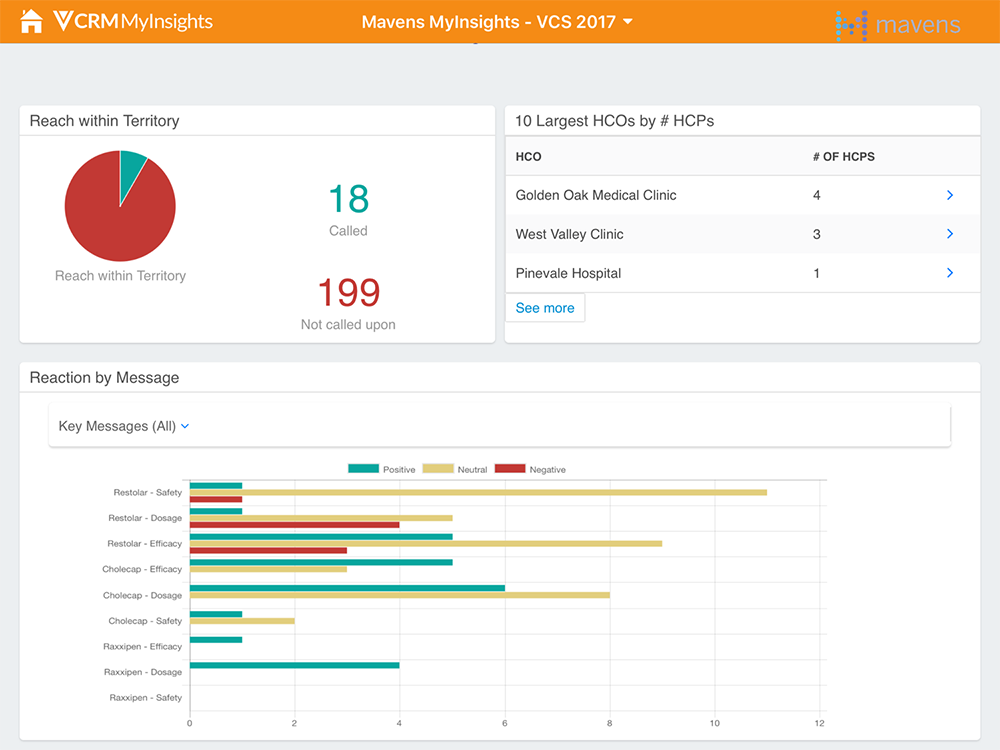Screen dimensions: 1000x750
Task: Open Pinevale Hospital chevron arrow
Action: coord(949,273)
